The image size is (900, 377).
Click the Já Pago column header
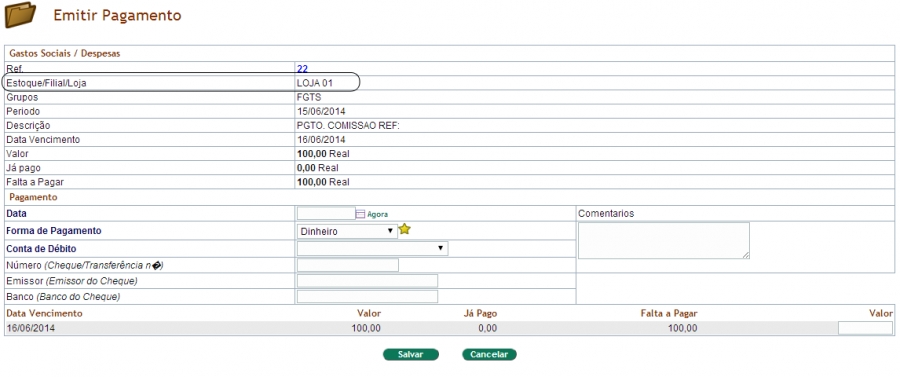(480, 313)
